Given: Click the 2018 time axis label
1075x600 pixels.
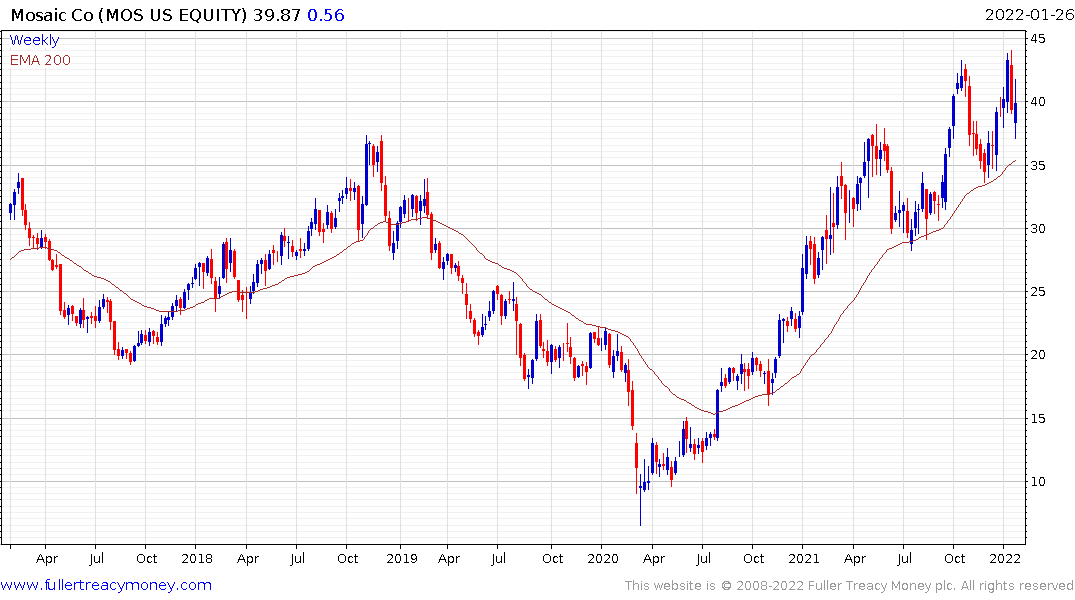Looking at the screenshot, I should tap(197, 559).
